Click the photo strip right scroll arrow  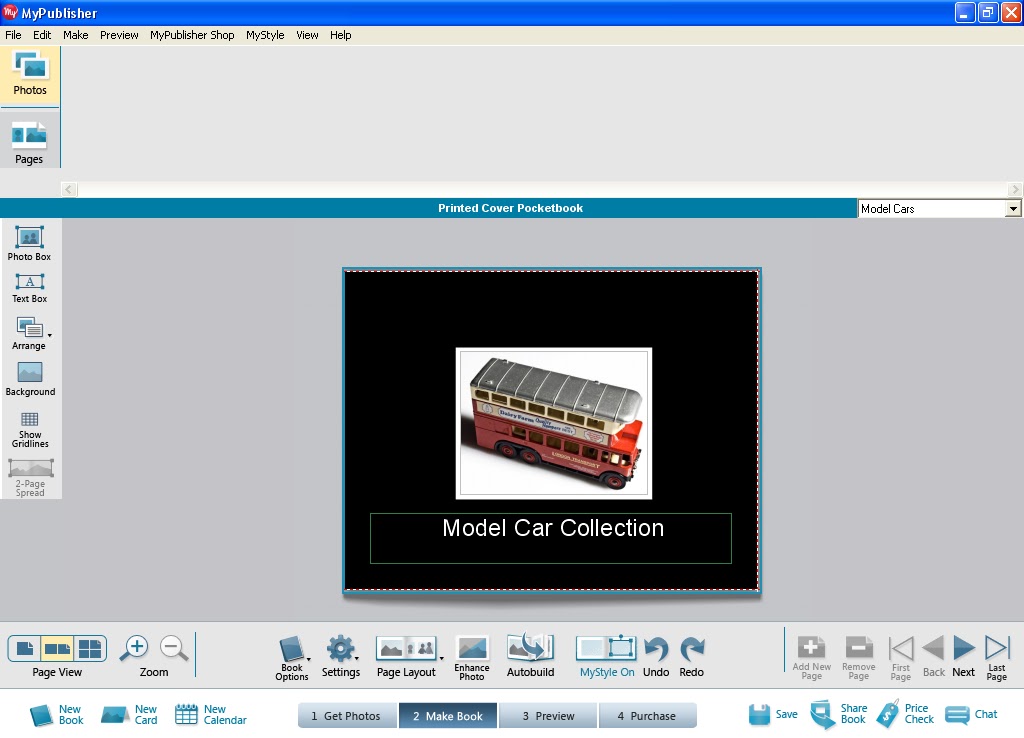1014,189
